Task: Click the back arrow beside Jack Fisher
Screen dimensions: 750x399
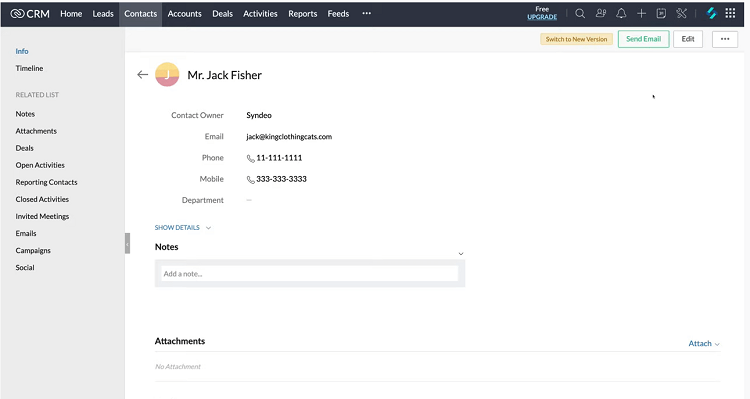Action: click(143, 75)
